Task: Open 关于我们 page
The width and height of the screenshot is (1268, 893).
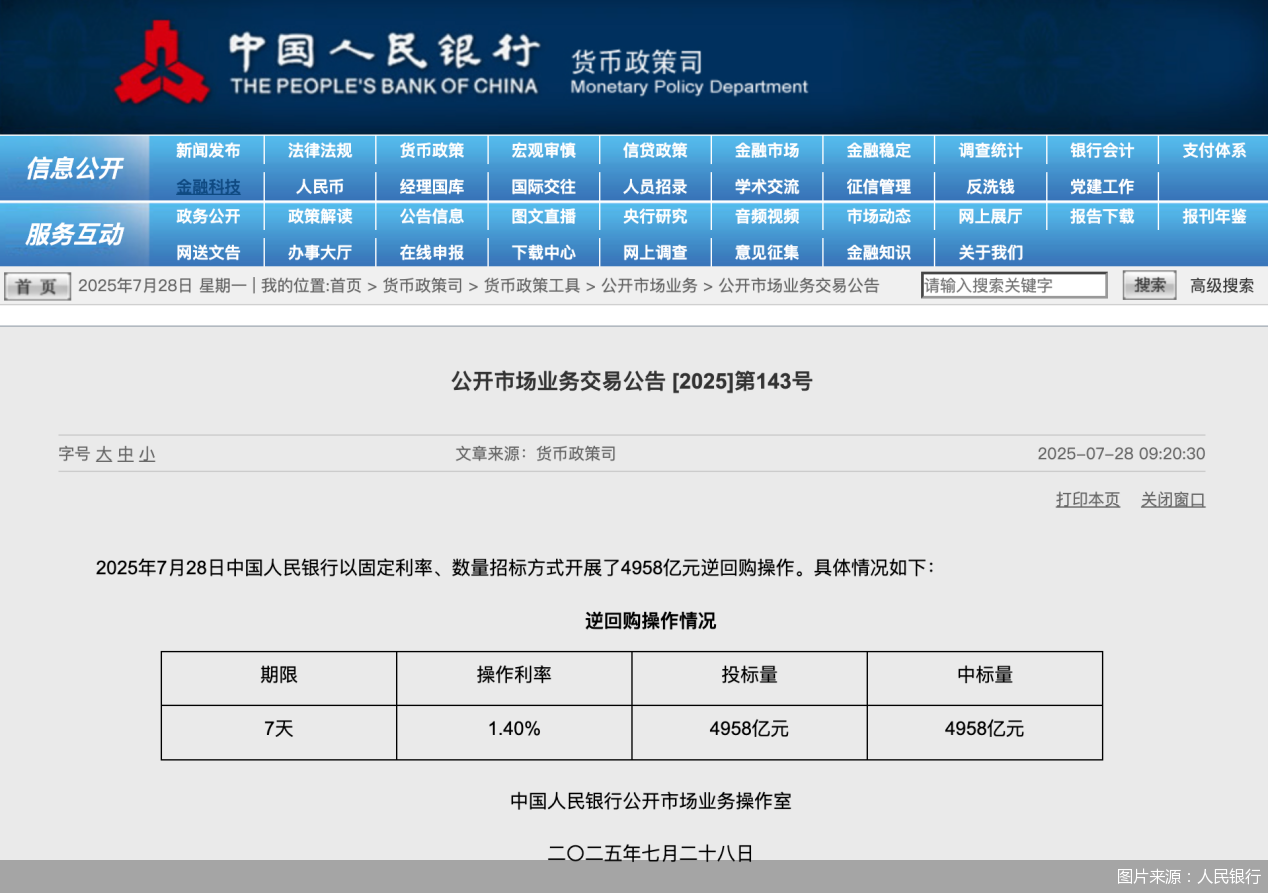Action: click(x=991, y=253)
